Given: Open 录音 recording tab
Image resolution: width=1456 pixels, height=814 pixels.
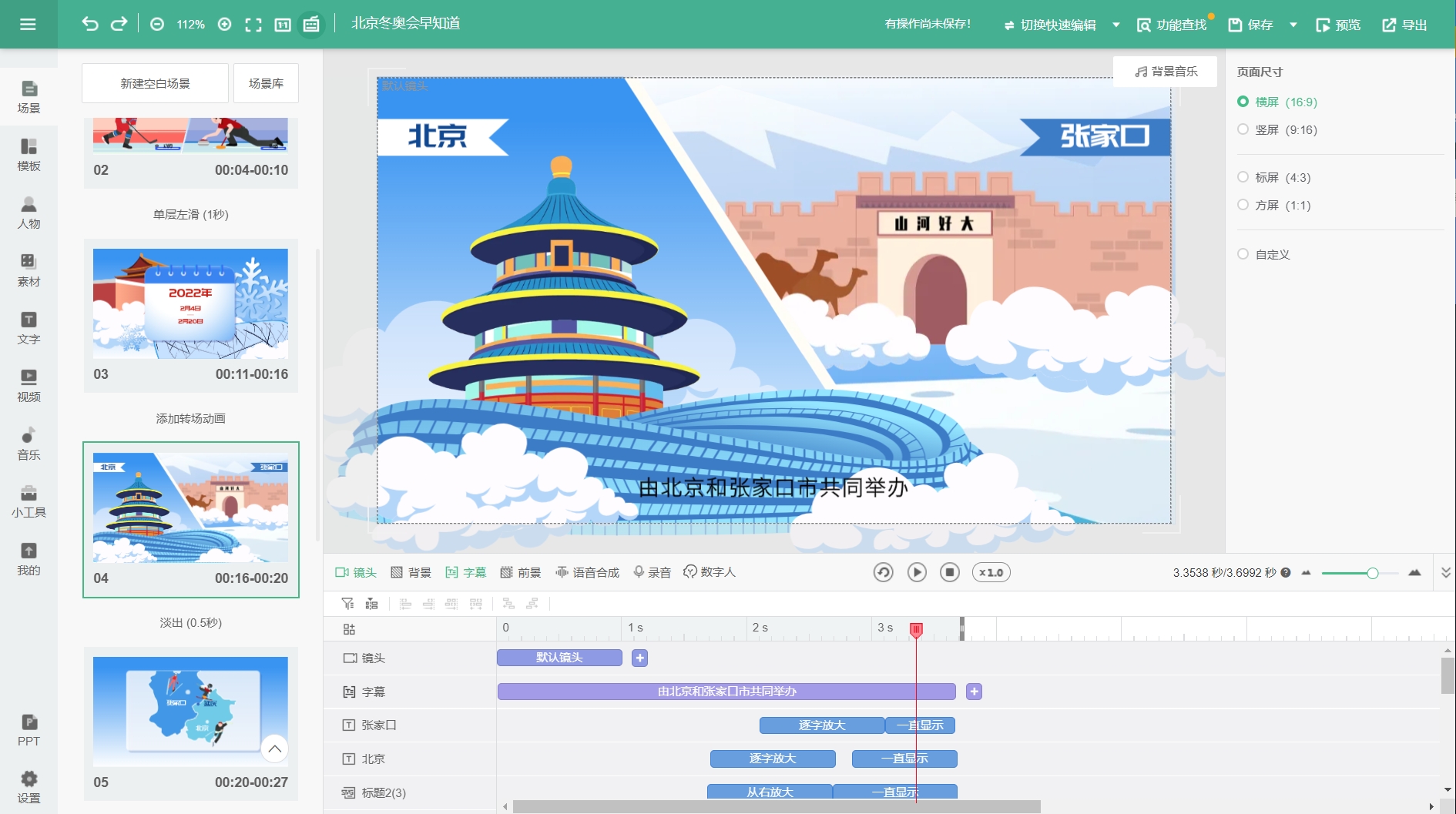Looking at the screenshot, I should tap(653, 572).
